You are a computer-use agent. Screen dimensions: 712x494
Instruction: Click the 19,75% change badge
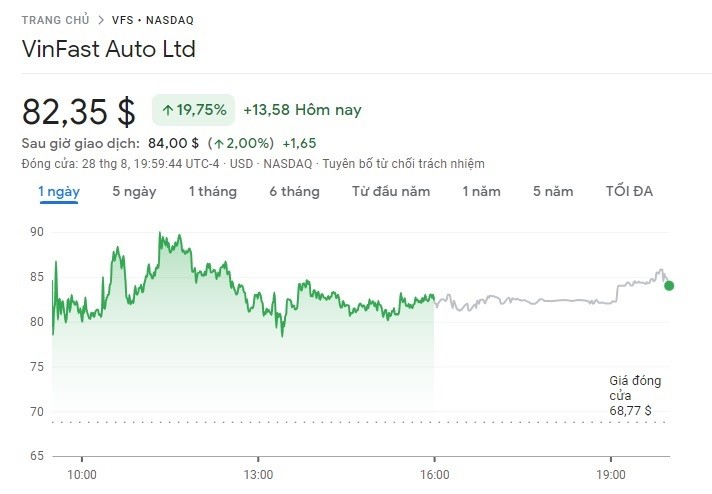point(193,110)
